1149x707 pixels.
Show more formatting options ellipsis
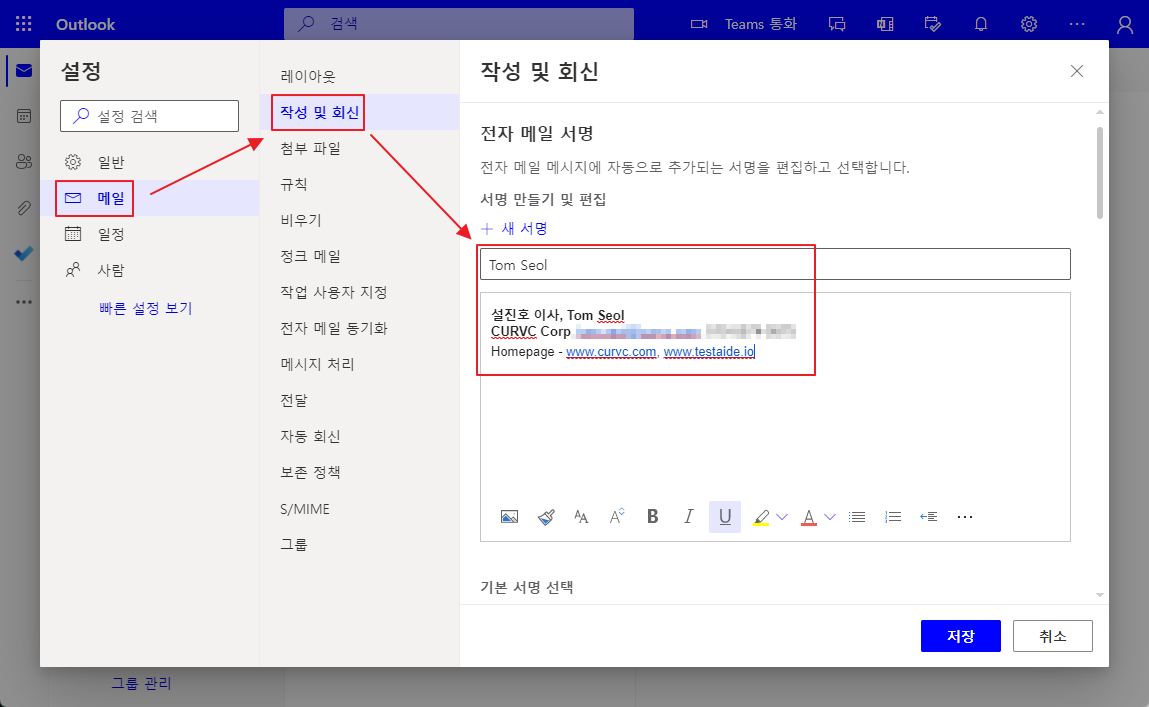point(965,517)
